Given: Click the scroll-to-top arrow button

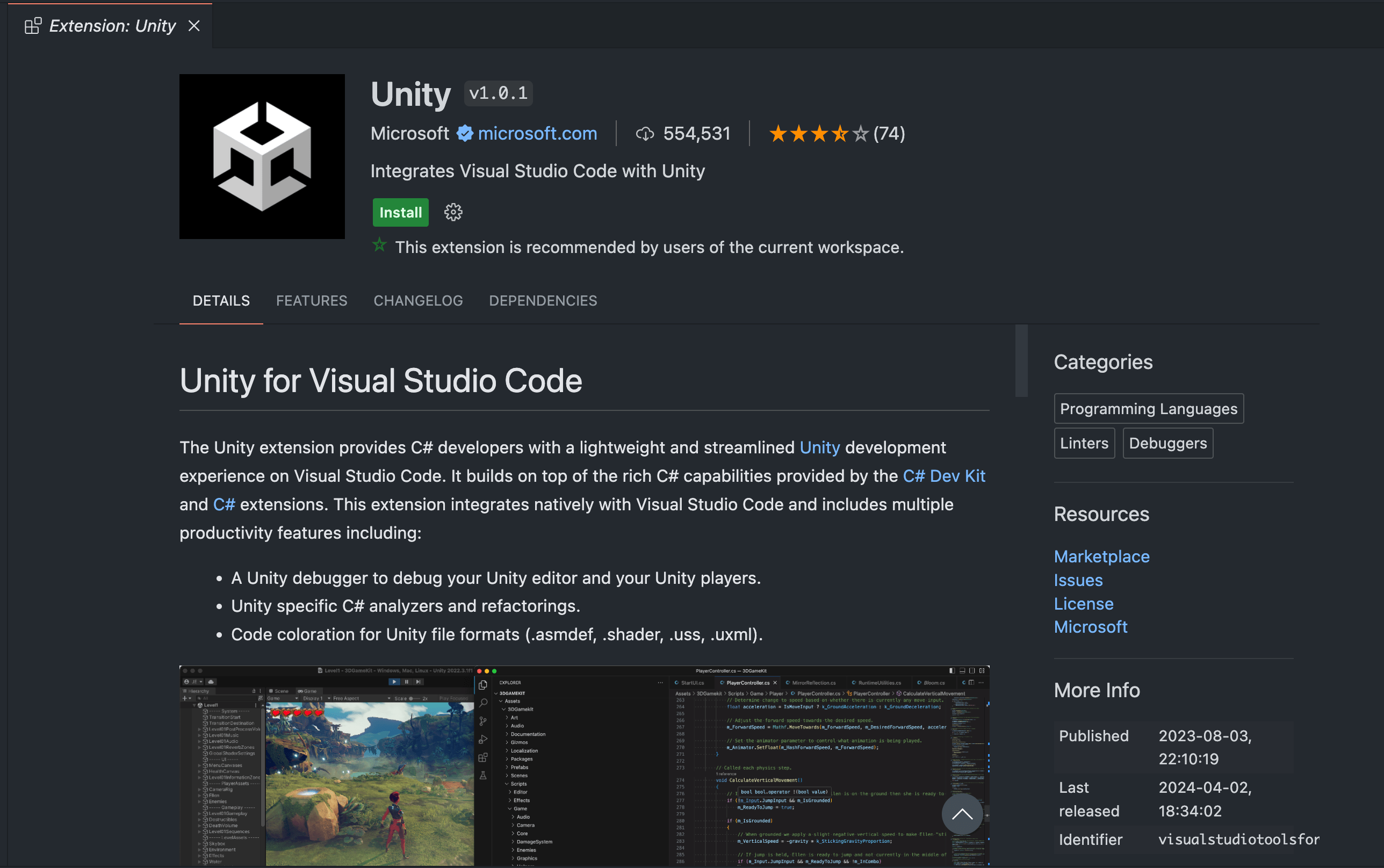Looking at the screenshot, I should pyautogui.click(x=962, y=814).
